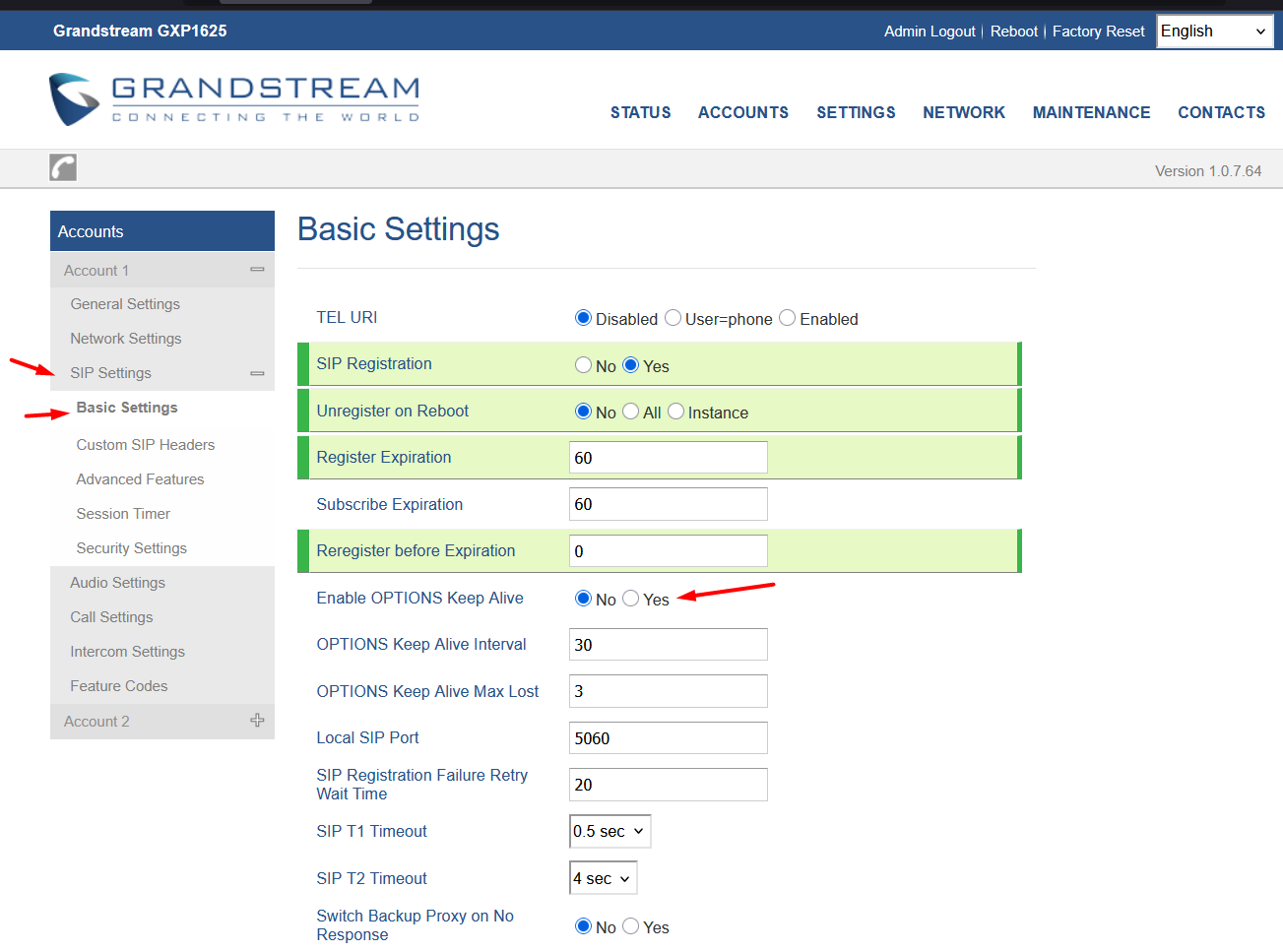Open Security Settings

pyautogui.click(x=131, y=548)
